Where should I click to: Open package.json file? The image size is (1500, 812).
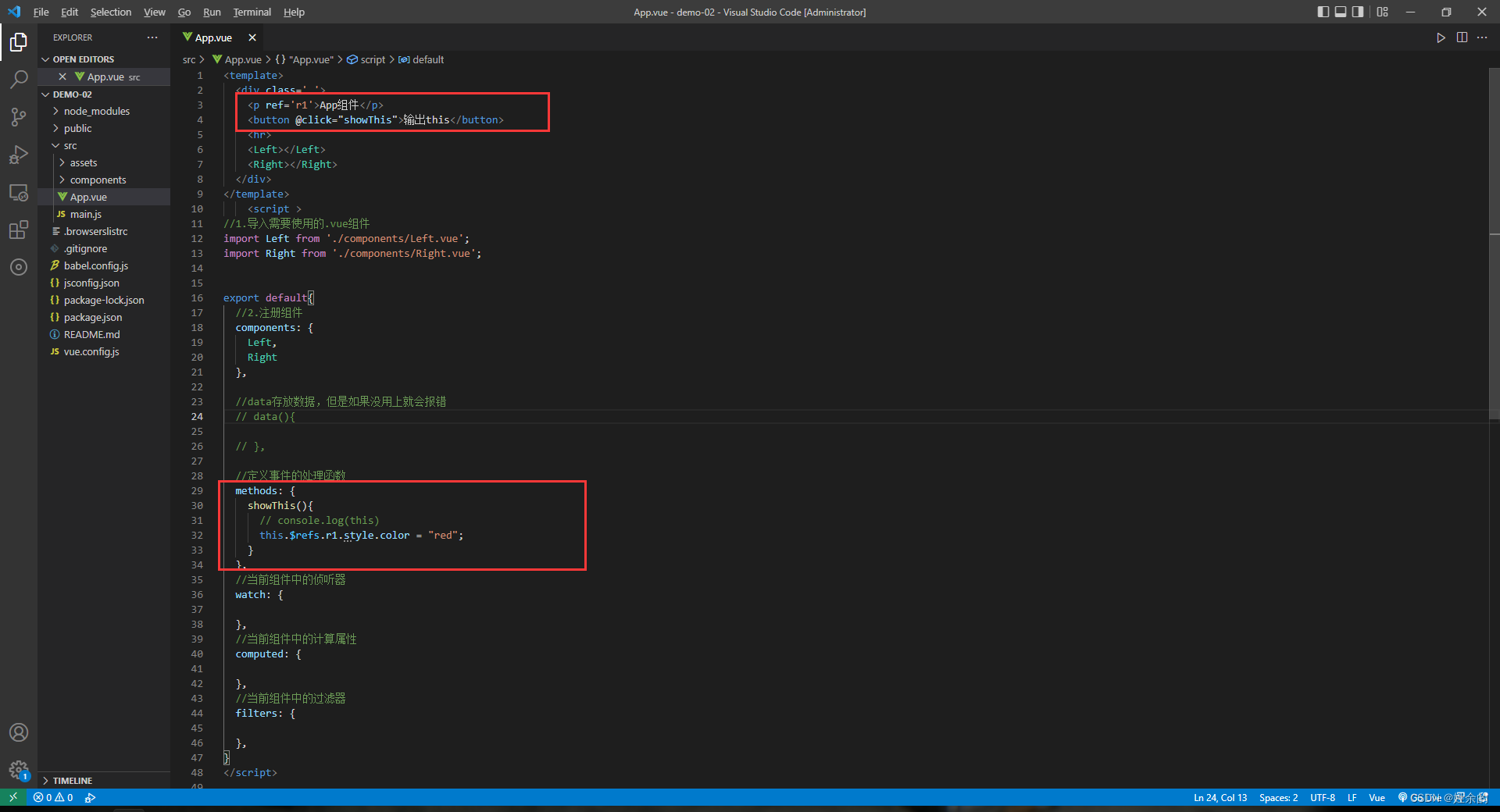click(92, 317)
